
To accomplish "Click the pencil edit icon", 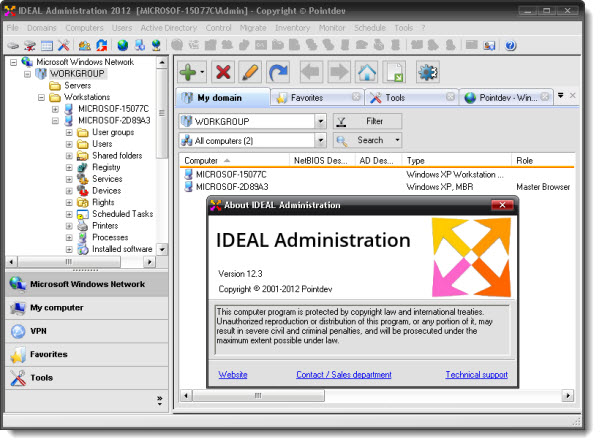I will pyautogui.click(x=250, y=72).
